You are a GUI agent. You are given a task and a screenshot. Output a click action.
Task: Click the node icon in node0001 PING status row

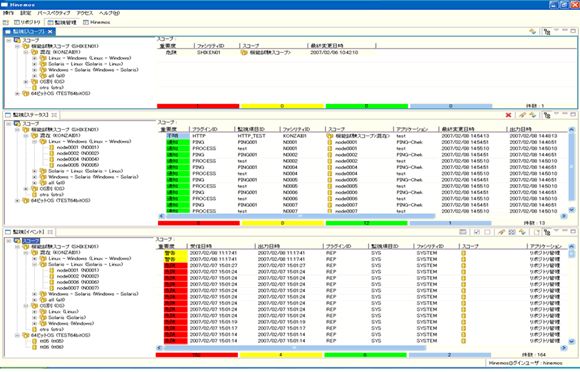click(330, 142)
